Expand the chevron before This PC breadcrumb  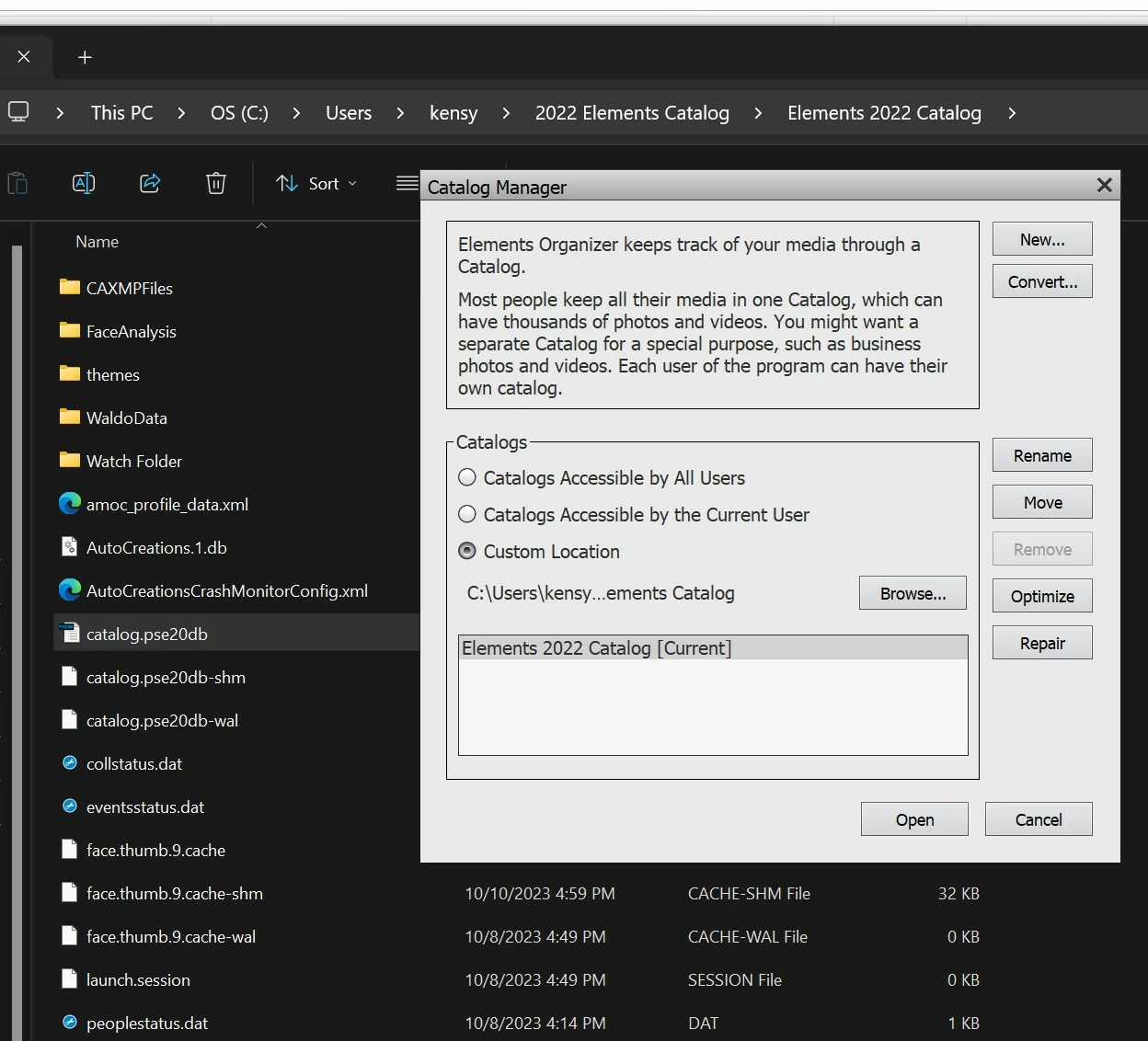click(60, 113)
